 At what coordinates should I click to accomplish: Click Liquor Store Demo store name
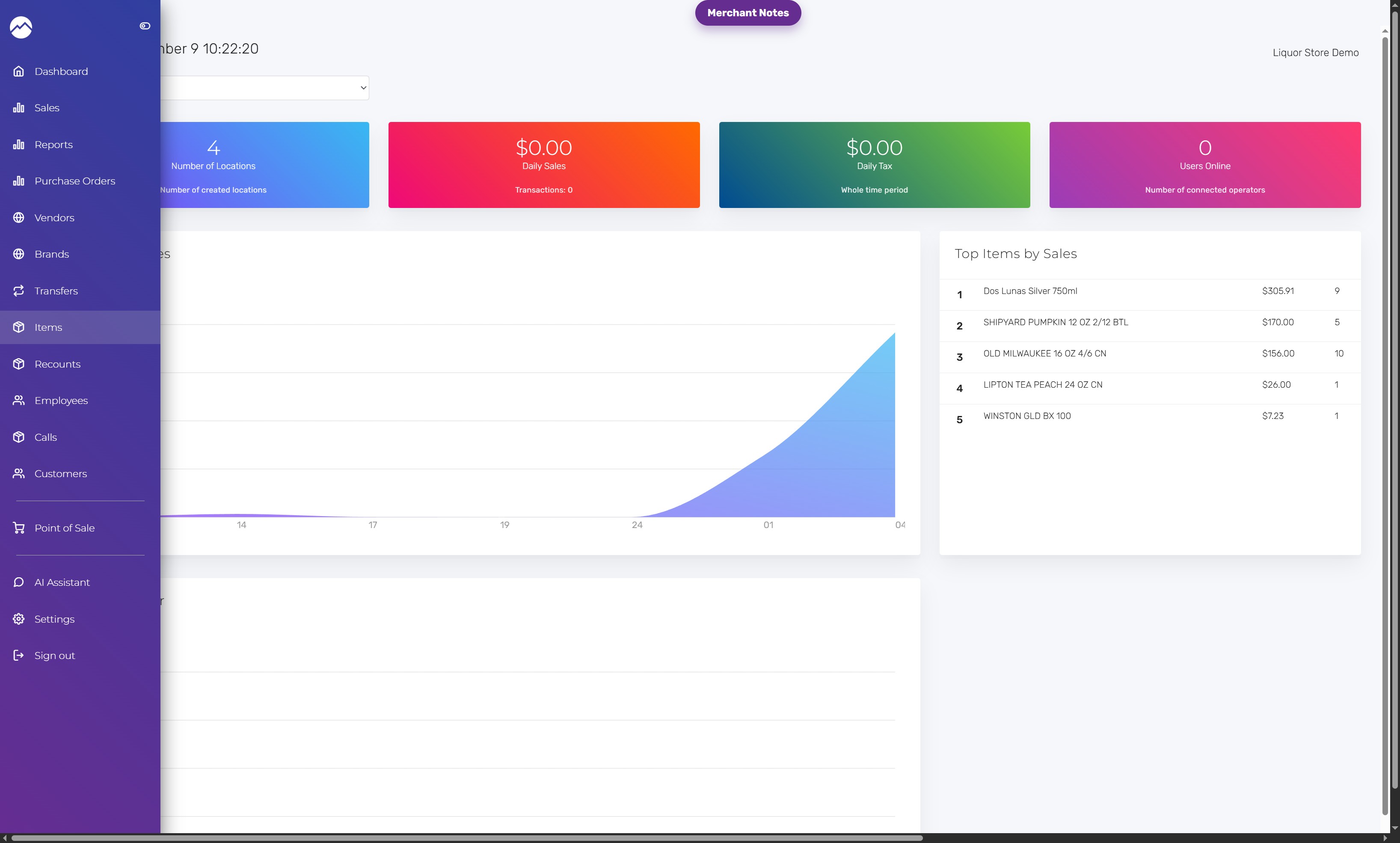point(1315,52)
